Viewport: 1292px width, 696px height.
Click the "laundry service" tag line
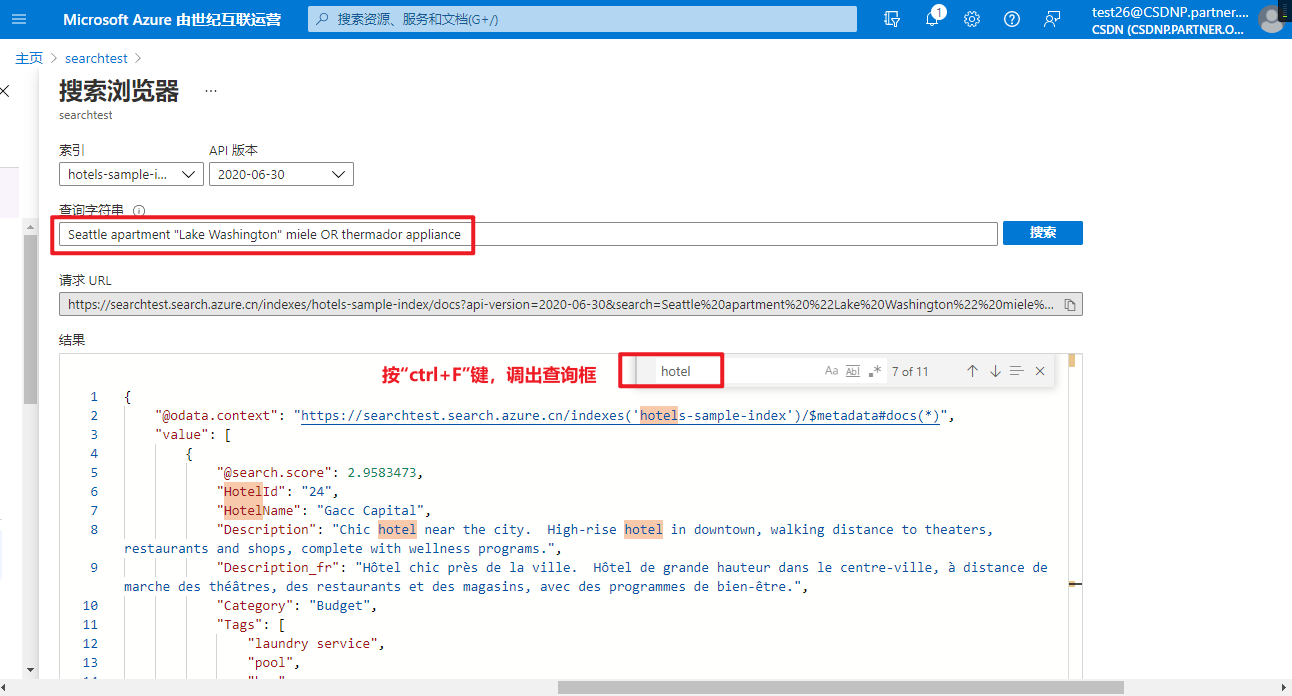[316, 644]
